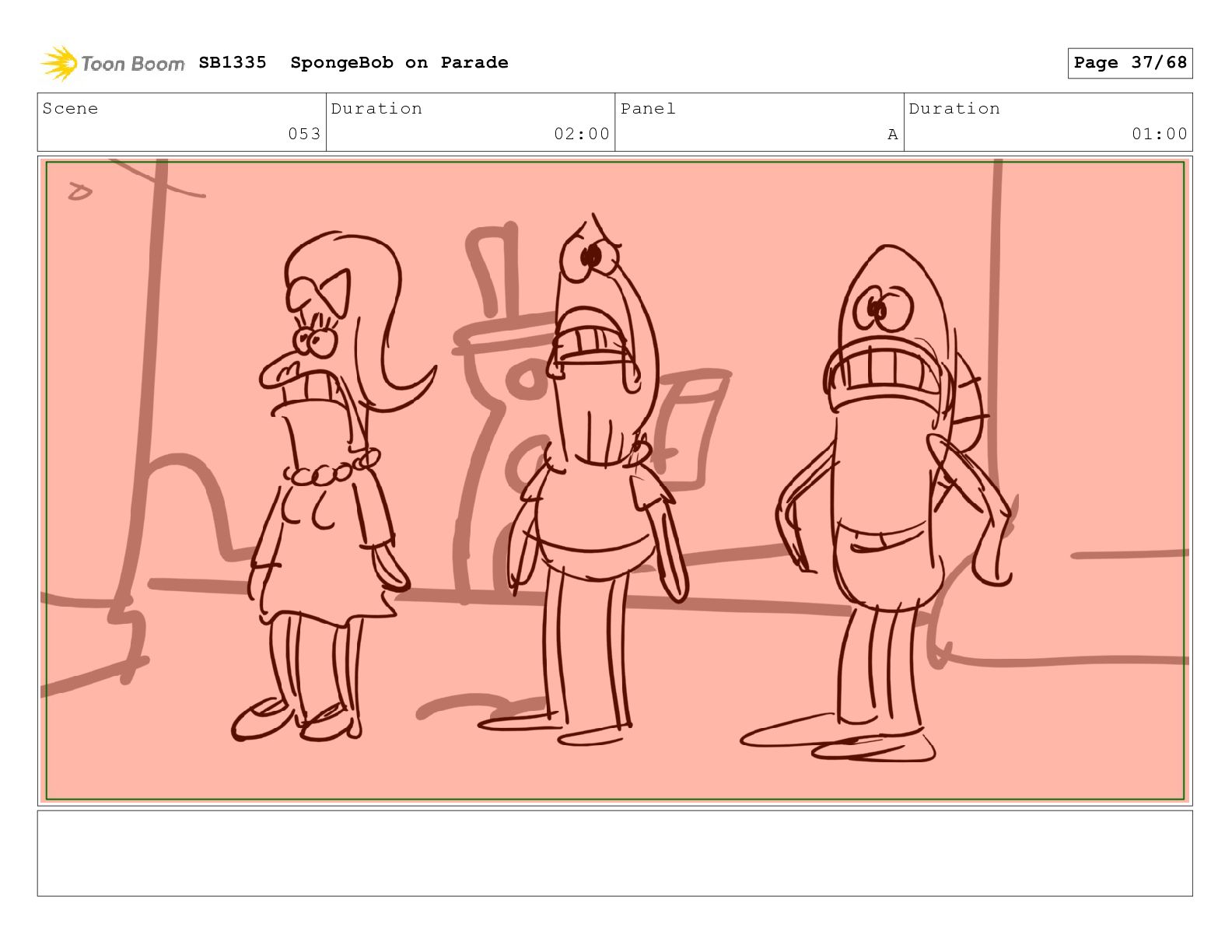Viewport: 1232px width, 952px height.
Task: Click the storyboard panel sketch image
Action: coord(615,481)
